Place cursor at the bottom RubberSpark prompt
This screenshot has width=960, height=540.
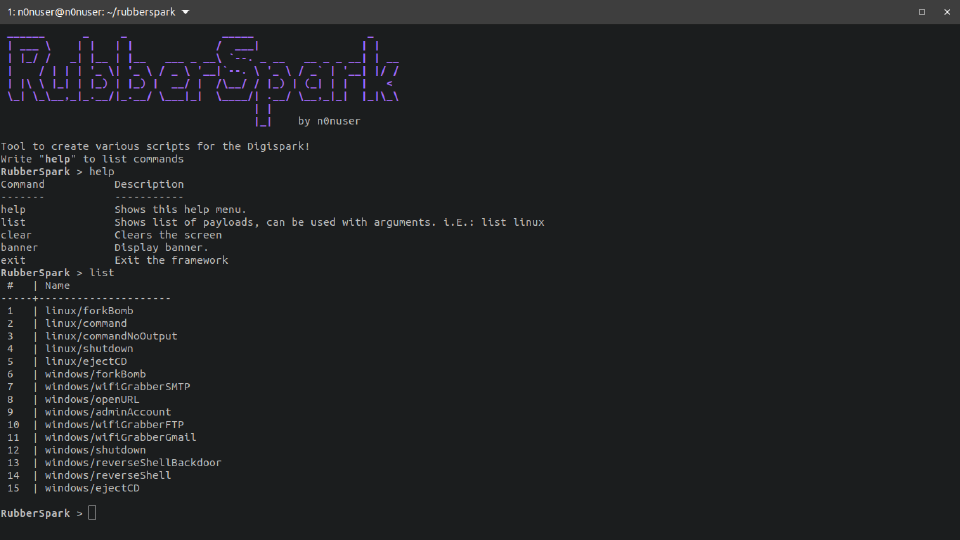(92, 513)
